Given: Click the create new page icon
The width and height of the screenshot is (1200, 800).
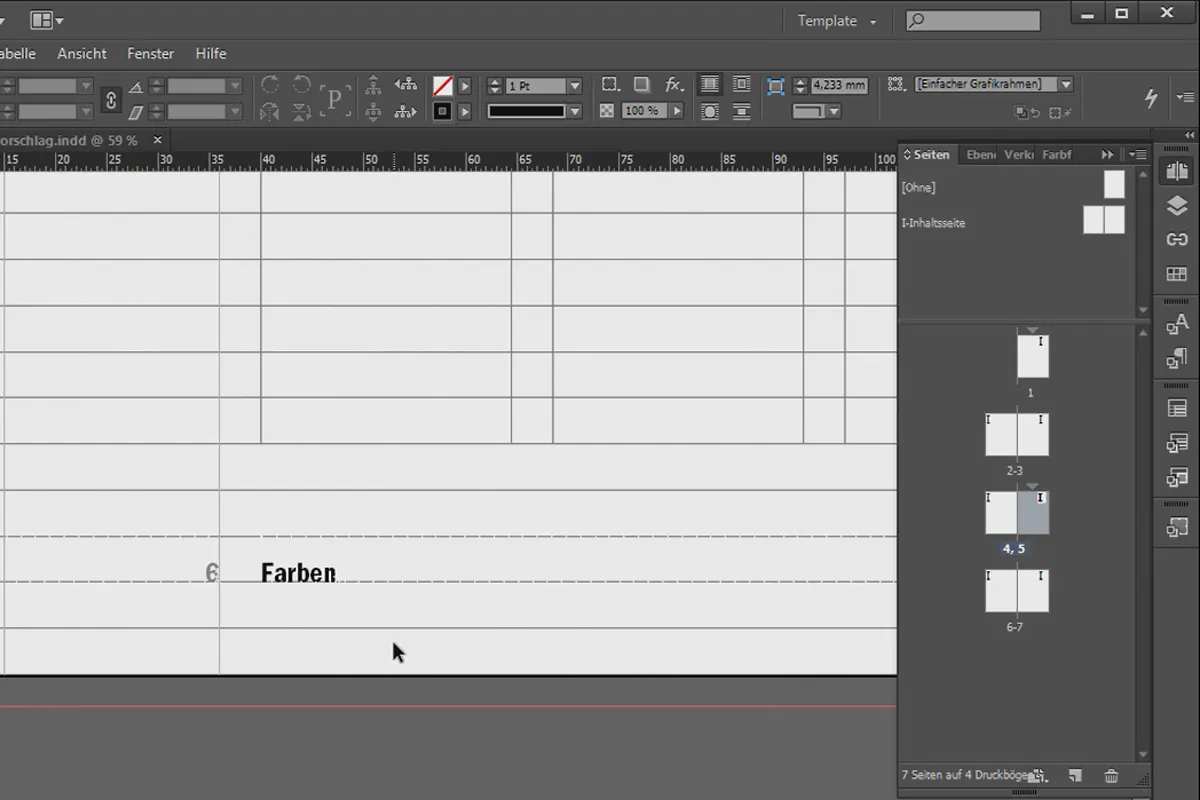Looking at the screenshot, I should [1075, 775].
